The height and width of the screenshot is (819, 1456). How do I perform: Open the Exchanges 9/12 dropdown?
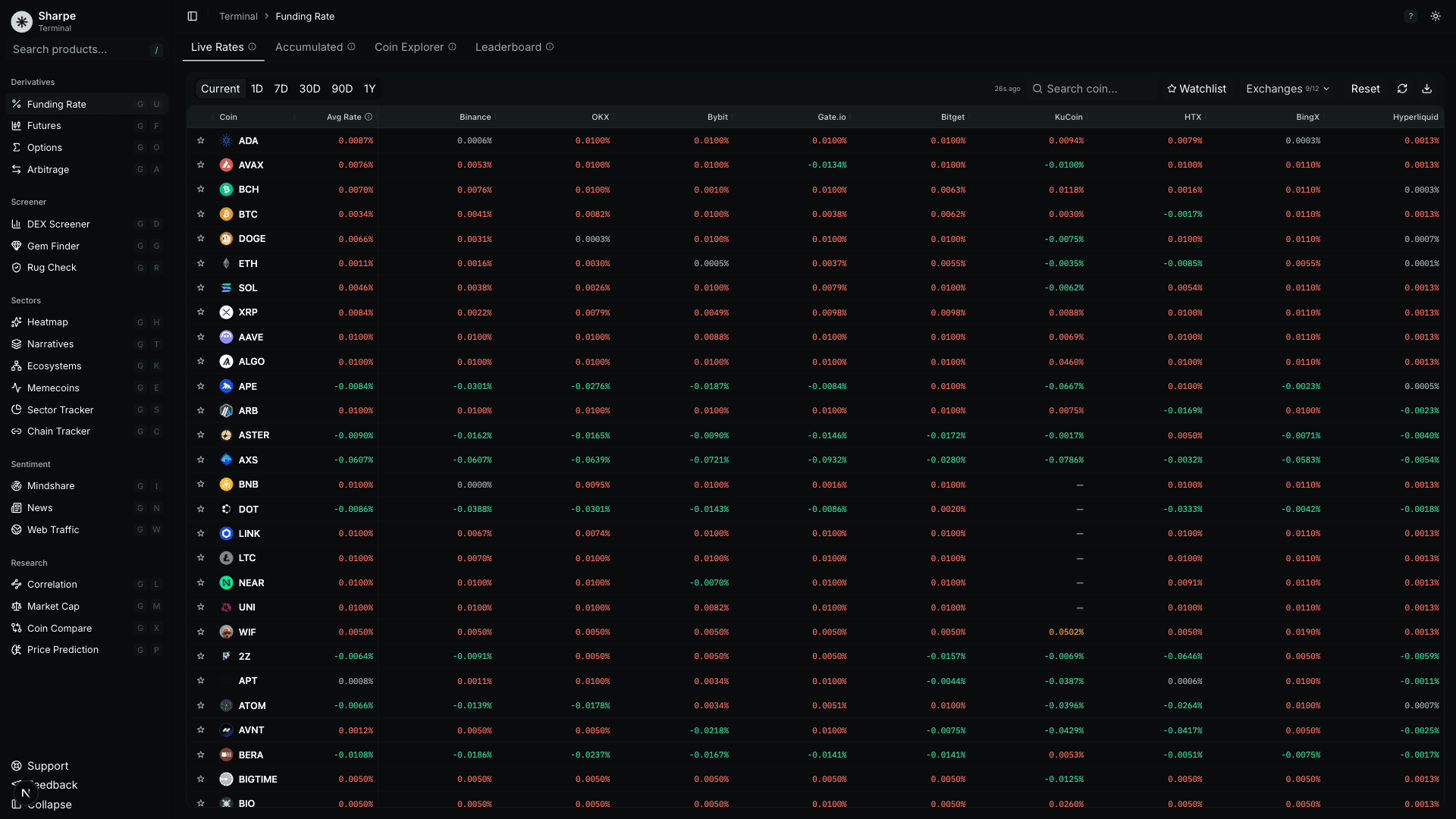click(1287, 88)
